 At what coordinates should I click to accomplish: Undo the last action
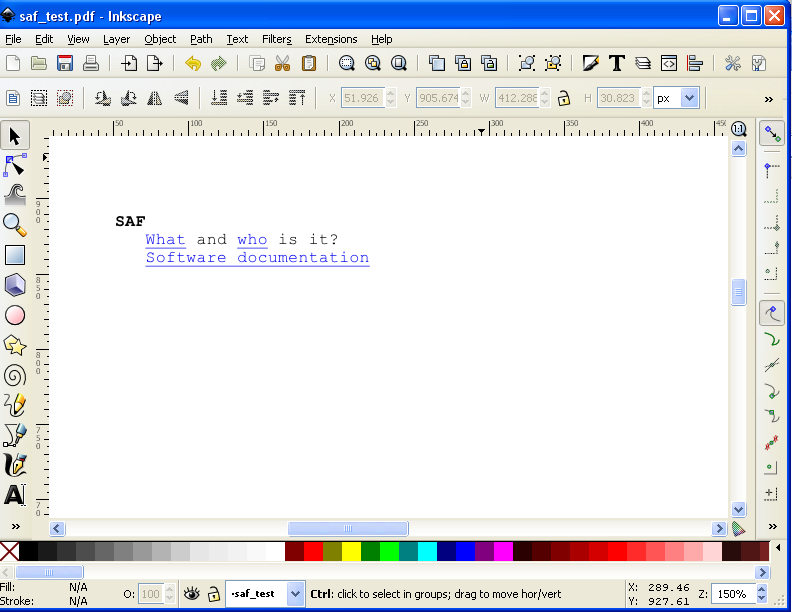pyautogui.click(x=193, y=64)
